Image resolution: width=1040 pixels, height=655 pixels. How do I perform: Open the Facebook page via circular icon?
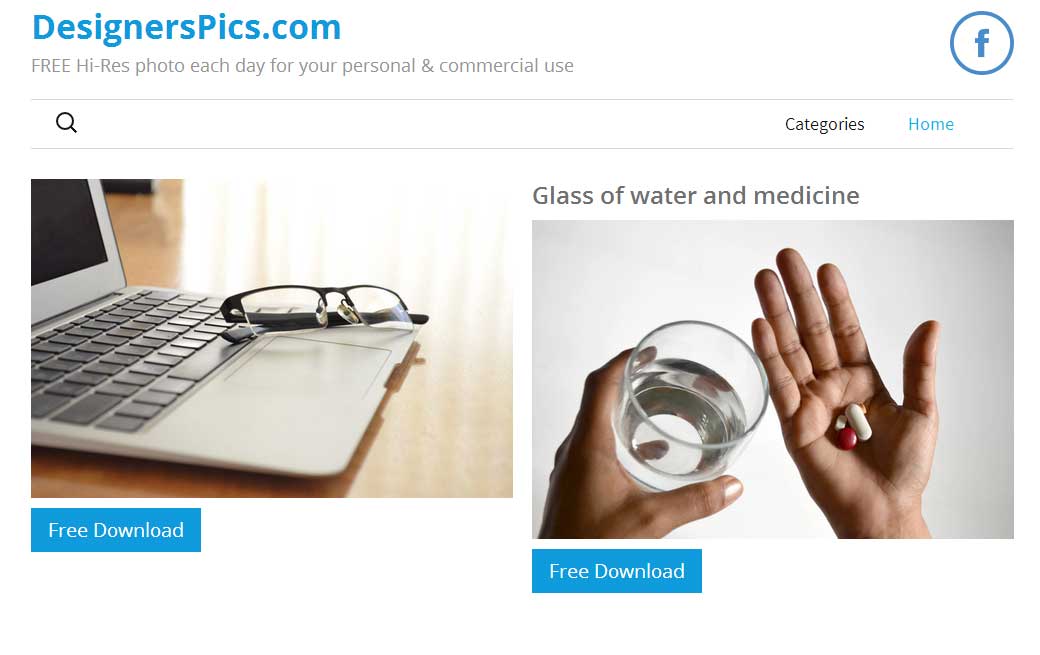[981, 43]
